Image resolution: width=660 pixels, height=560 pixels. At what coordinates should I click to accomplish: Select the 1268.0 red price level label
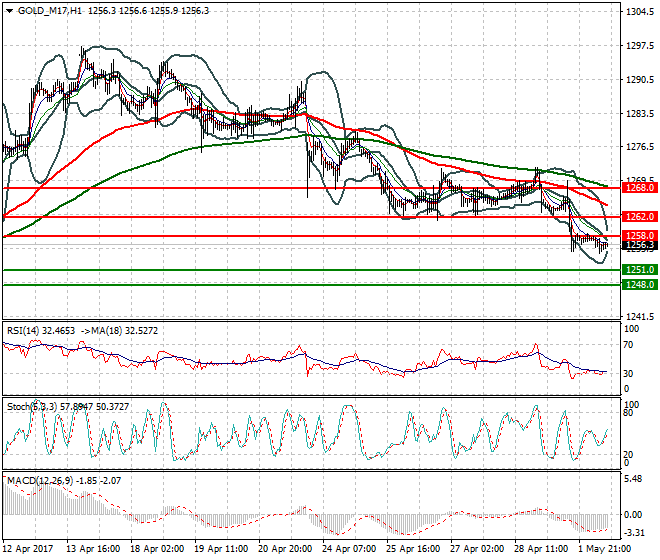point(640,188)
